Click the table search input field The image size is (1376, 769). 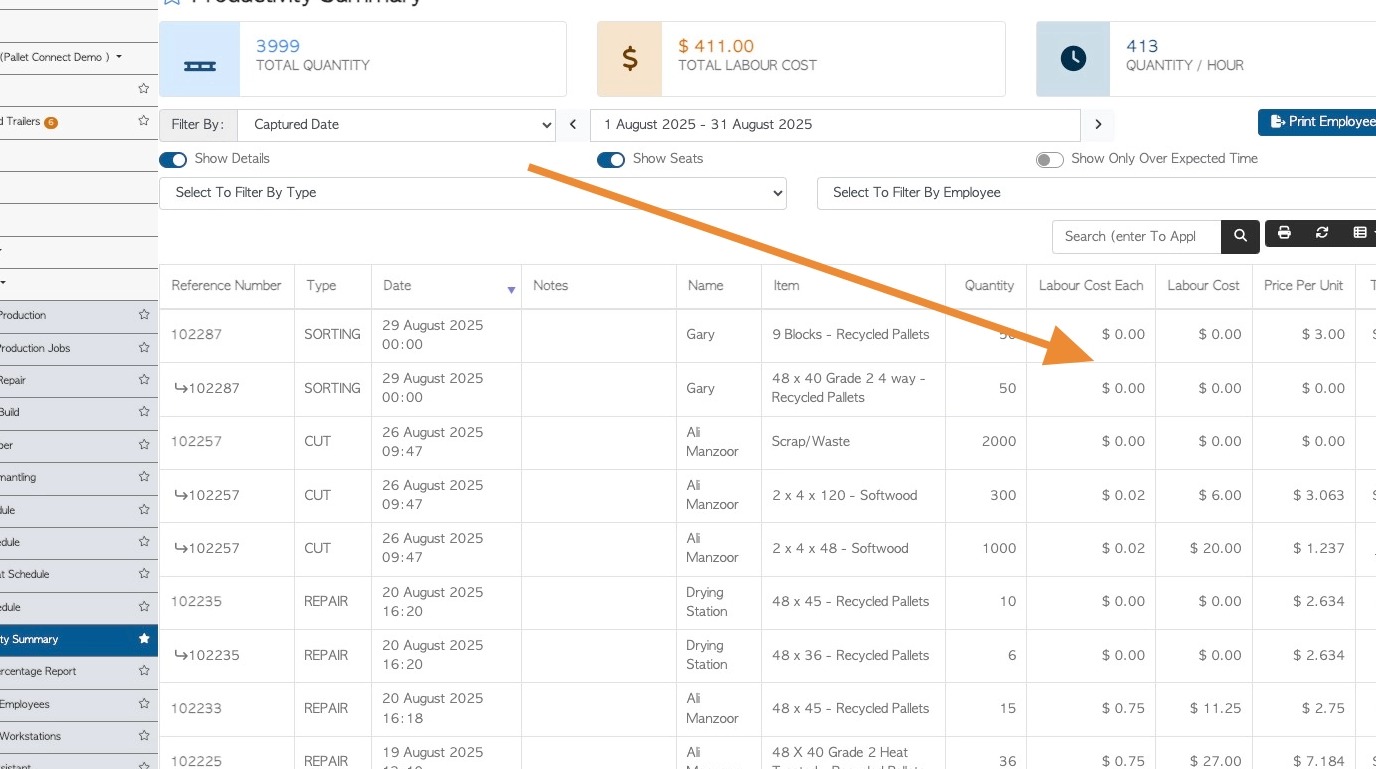tap(1136, 237)
